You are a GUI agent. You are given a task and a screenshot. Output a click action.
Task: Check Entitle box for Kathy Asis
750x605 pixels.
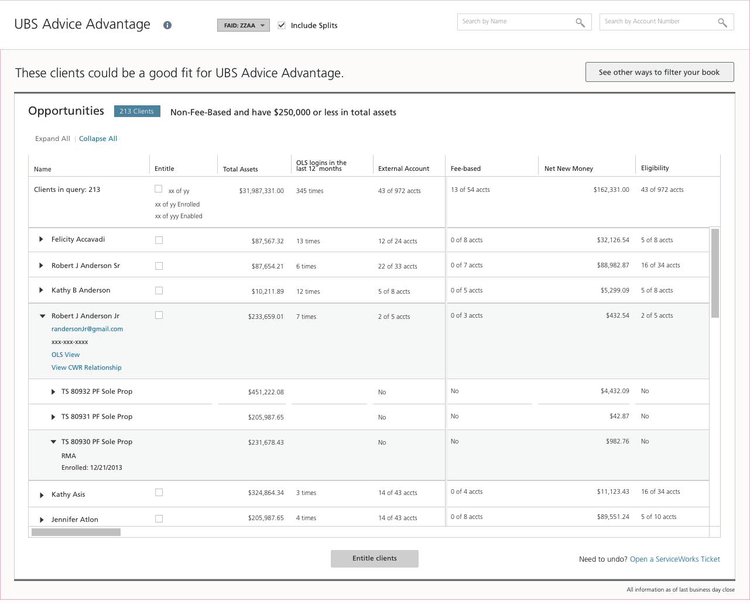(159, 492)
